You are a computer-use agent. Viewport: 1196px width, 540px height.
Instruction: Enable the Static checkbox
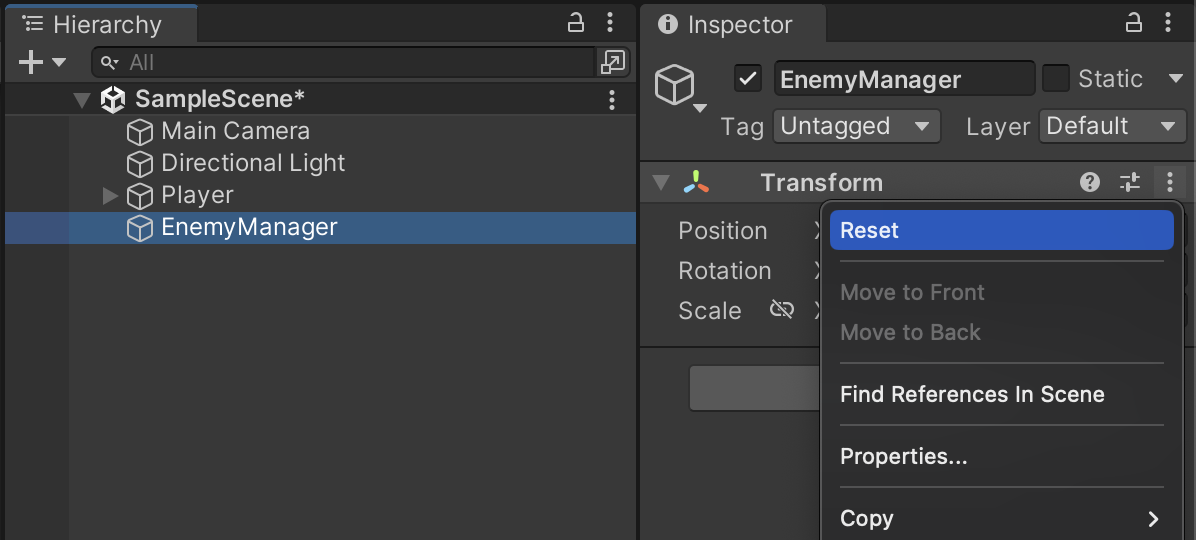(1056, 79)
